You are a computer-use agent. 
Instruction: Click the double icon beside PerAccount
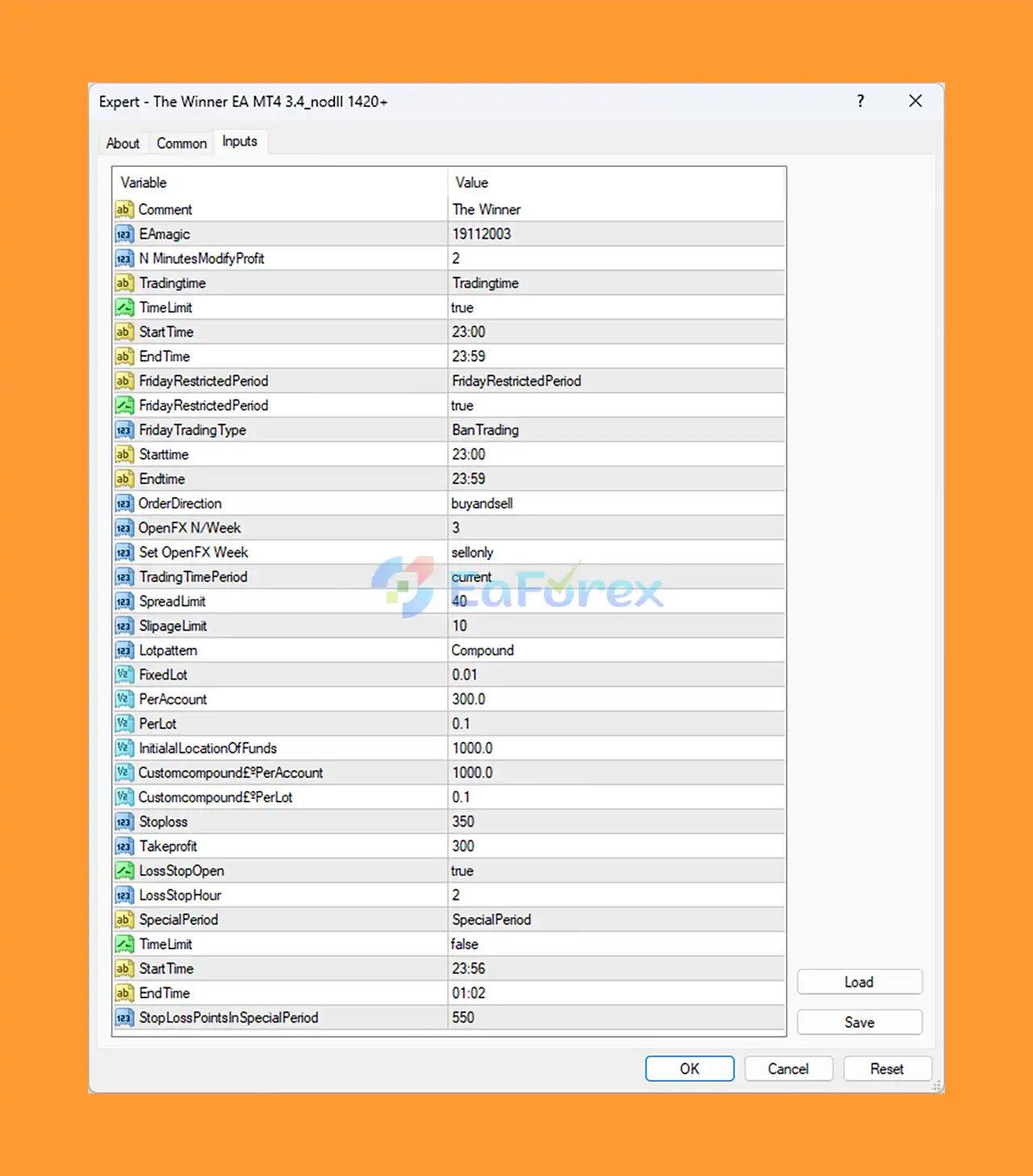123,699
